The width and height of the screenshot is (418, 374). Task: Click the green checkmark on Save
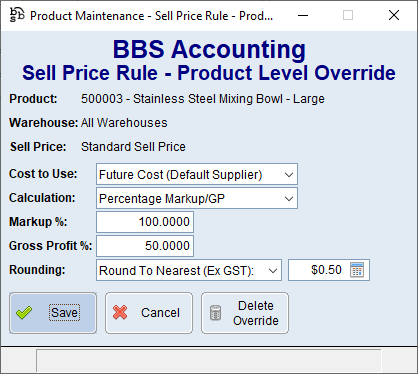point(24,313)
